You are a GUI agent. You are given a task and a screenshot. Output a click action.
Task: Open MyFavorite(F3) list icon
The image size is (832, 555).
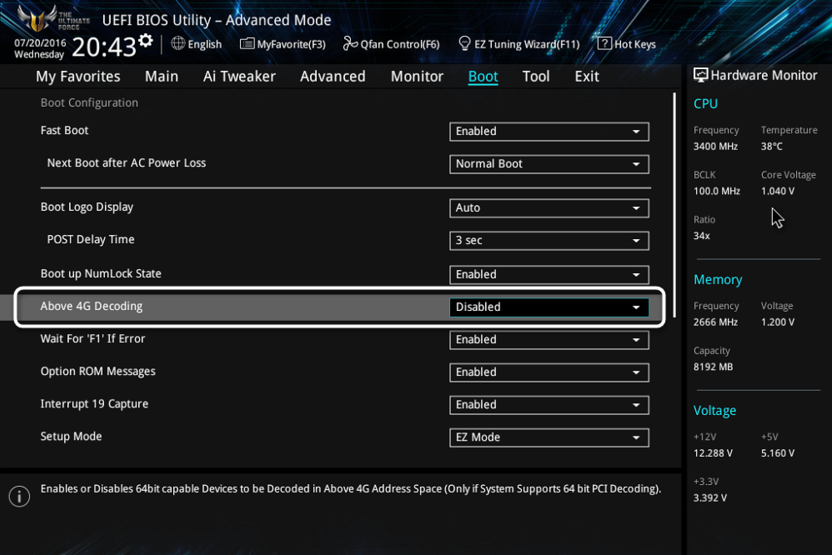pyautogui.click(x=247, y=44)
